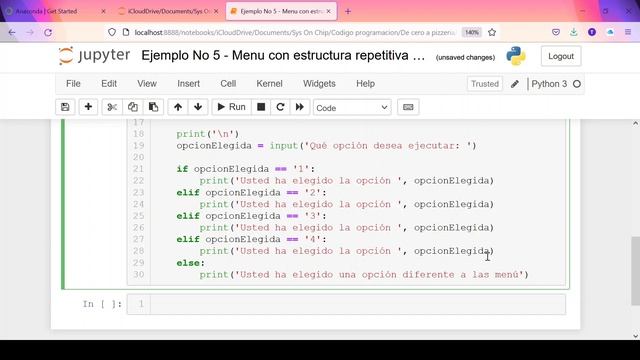Click the else: line in code
640x360 pixels.
(x=191, y=263)
